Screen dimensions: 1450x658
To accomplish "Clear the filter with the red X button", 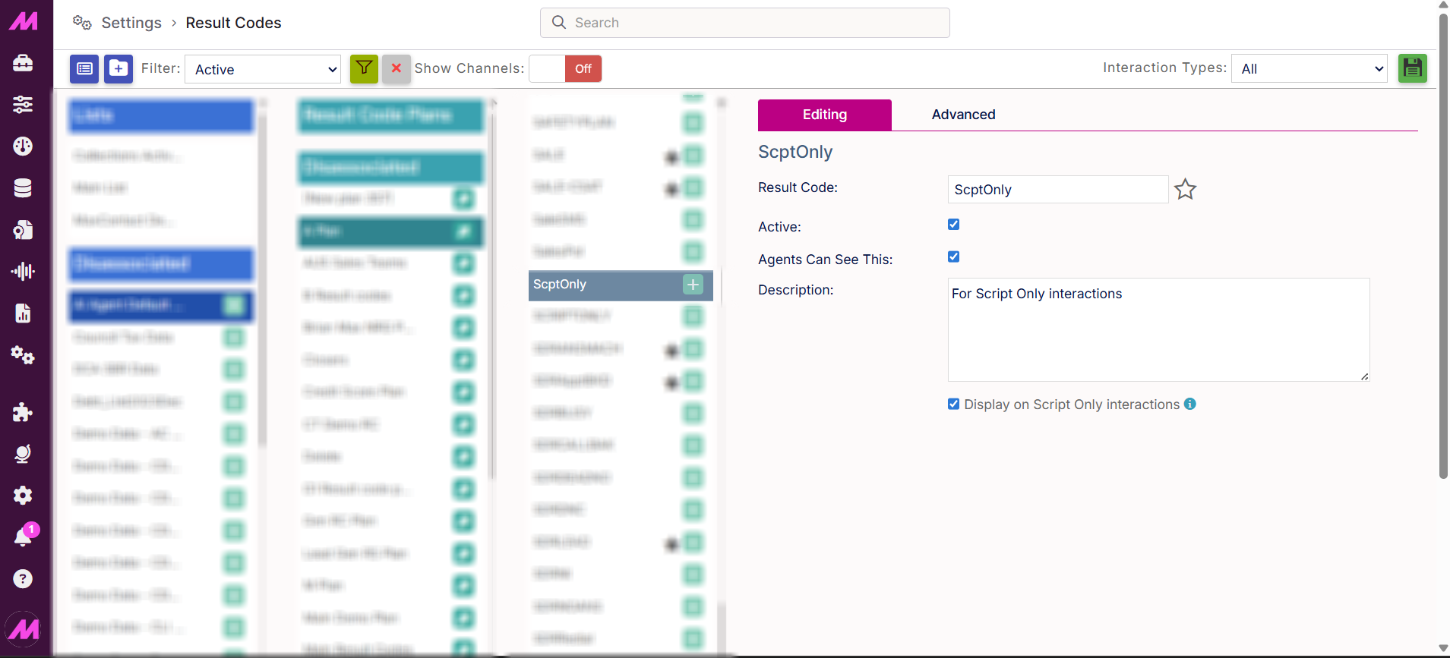I will point(396,69).
